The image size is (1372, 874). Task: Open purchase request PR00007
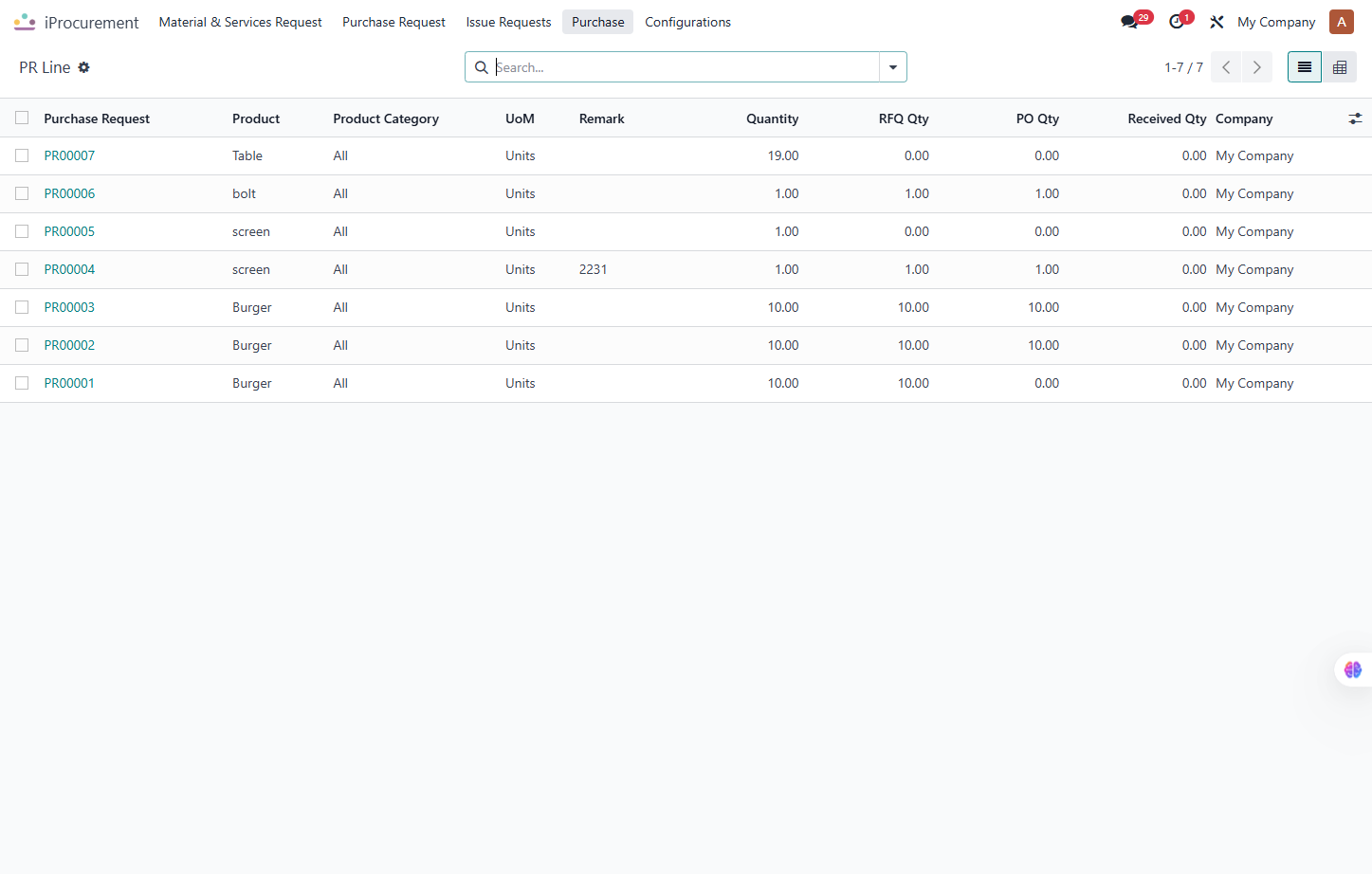[69, 155]
